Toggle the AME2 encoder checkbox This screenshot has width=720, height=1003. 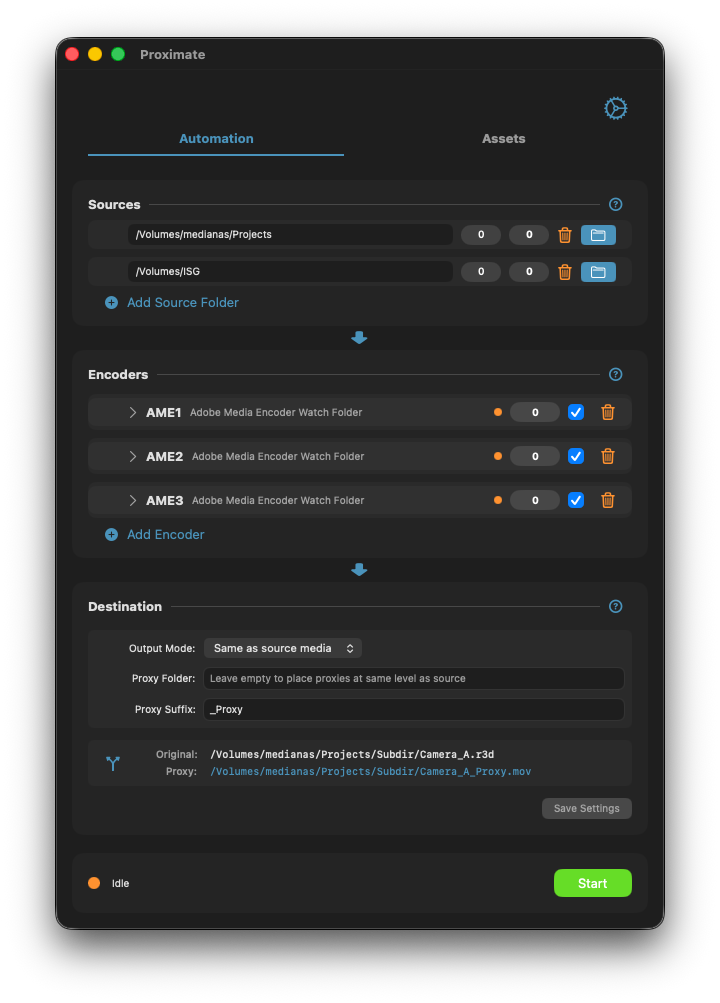pos(575,456)
